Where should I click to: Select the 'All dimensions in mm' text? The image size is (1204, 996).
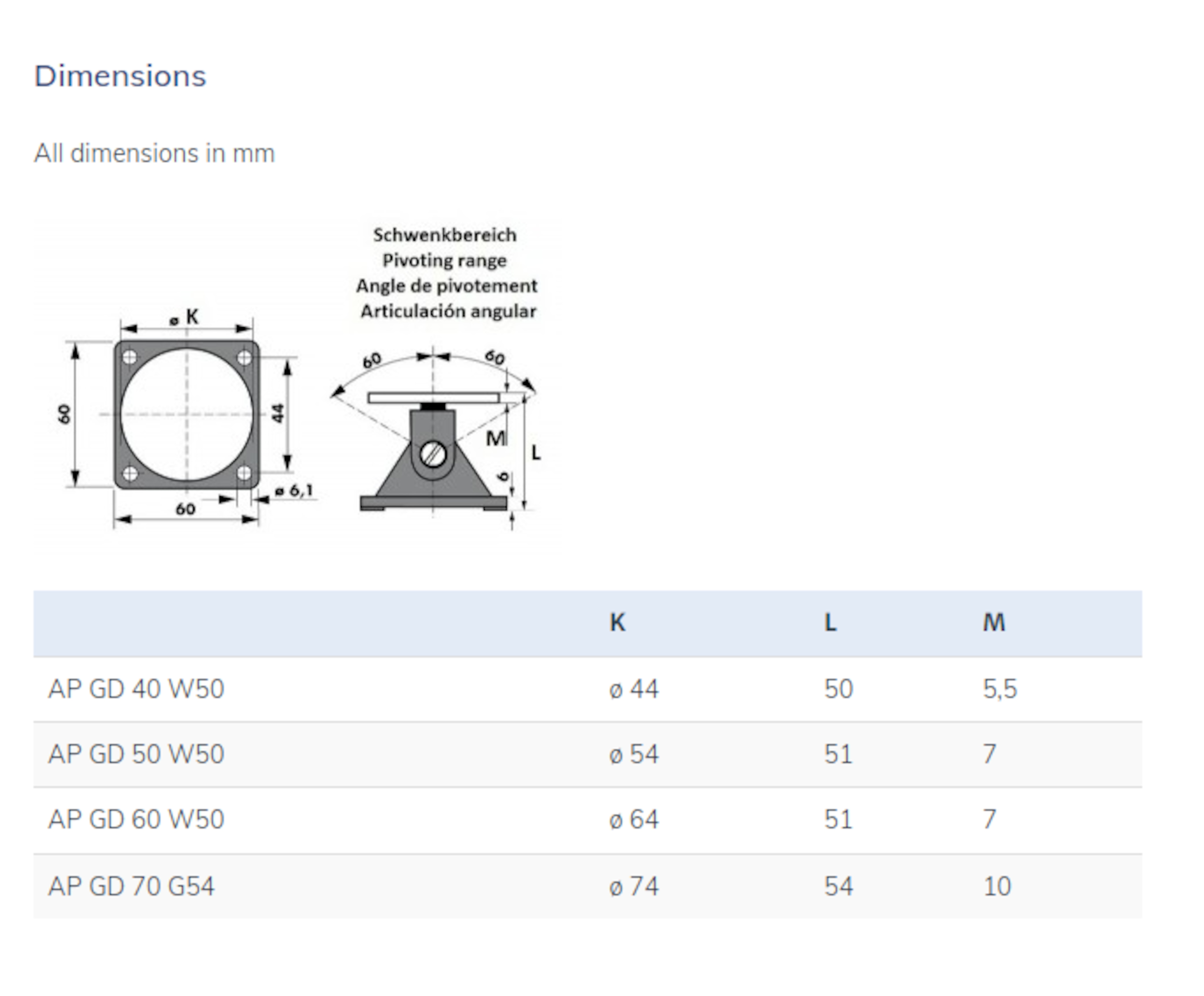[x=154, y=154]
